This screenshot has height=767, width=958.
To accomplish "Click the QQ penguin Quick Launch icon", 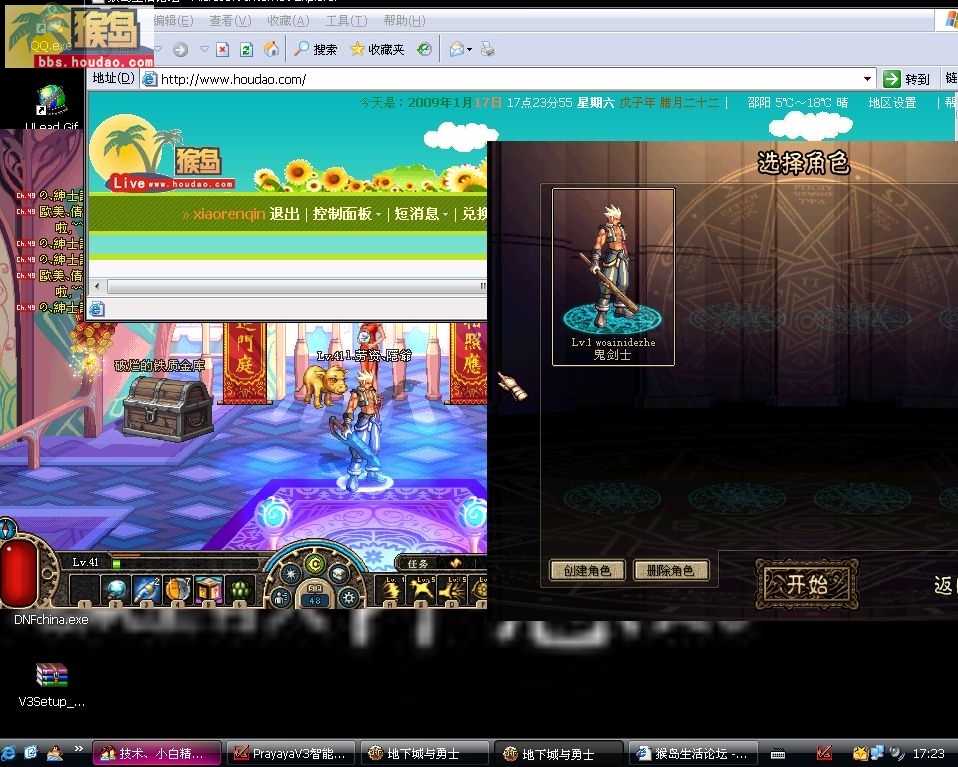I will click(x=55, y=753).
